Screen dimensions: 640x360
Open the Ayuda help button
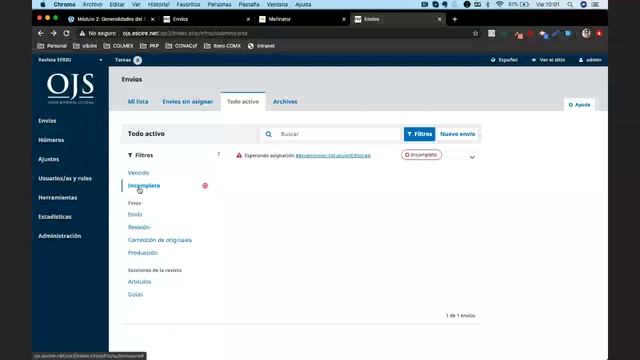click(579, 105)
